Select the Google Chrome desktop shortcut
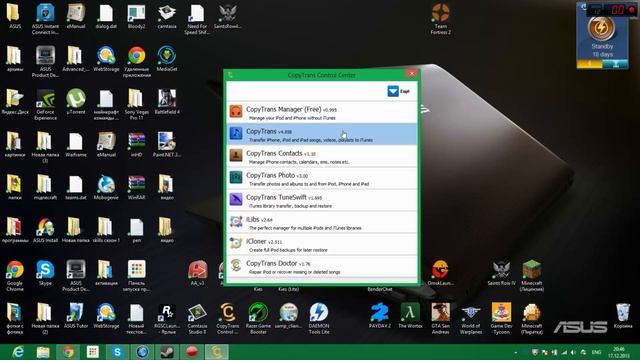This screenshot has width=640, height=360. (x=15, y=276)
